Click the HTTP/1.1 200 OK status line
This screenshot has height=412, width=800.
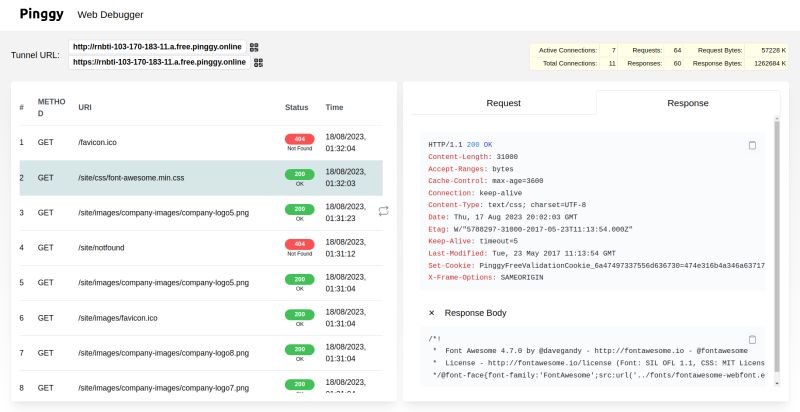[460, 145]
